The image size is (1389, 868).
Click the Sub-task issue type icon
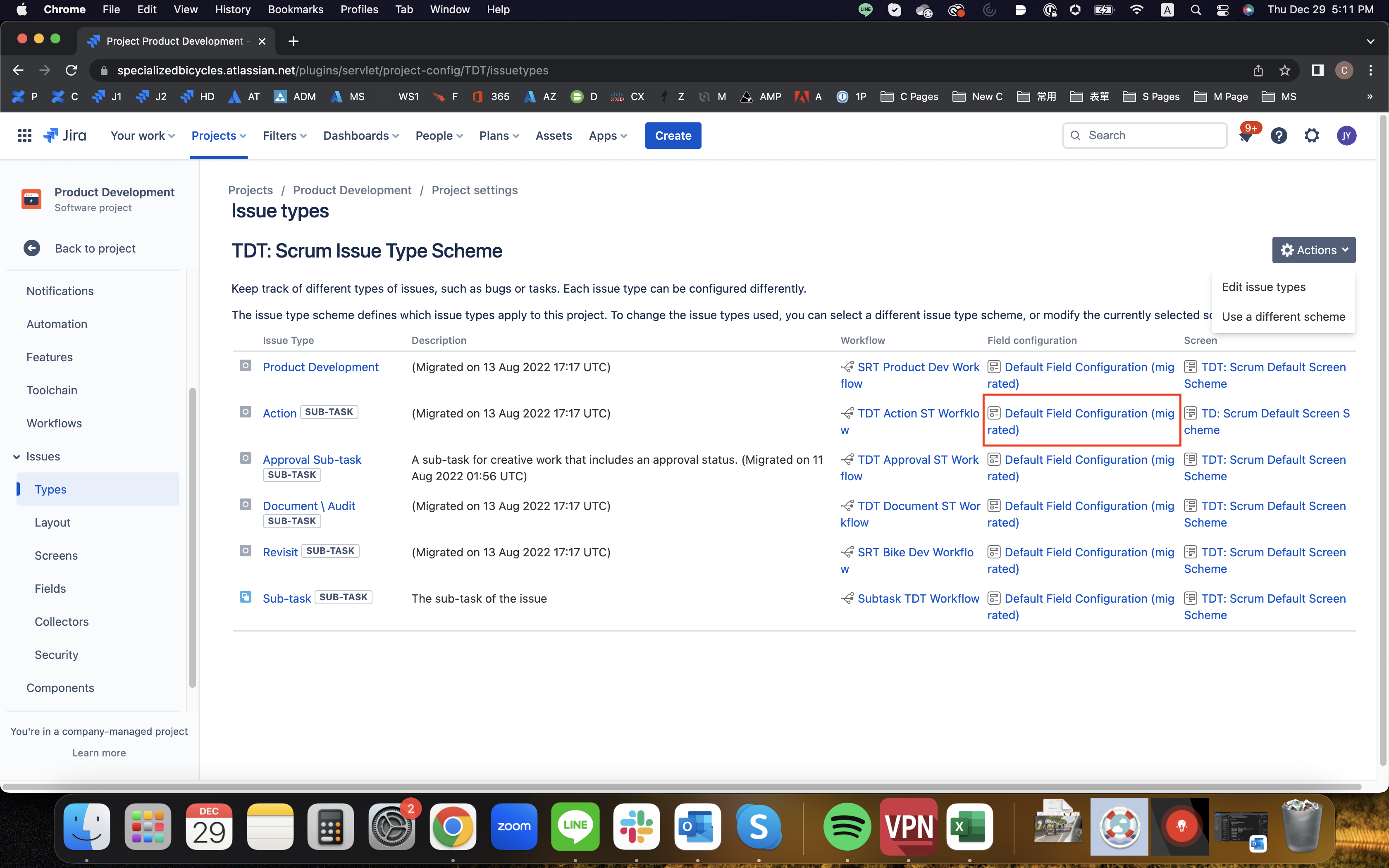(246, 596)
